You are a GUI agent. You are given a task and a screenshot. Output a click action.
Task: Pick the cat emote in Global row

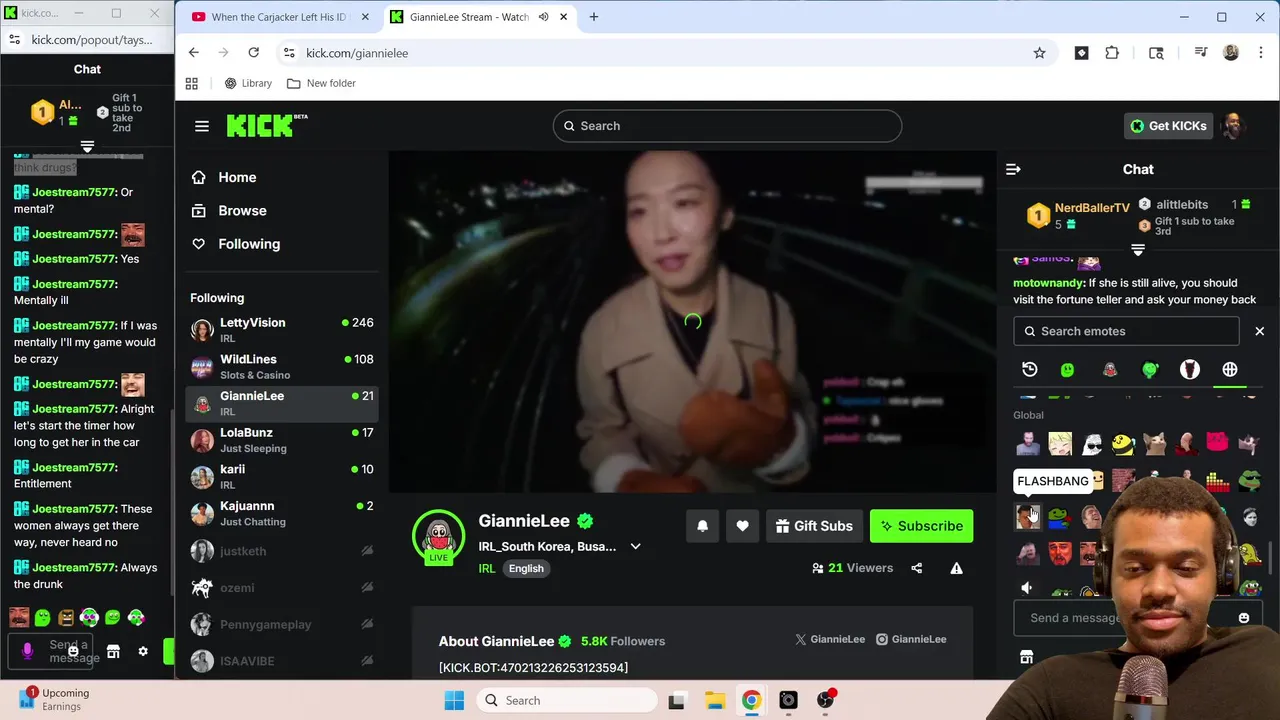click(1155, 443)
